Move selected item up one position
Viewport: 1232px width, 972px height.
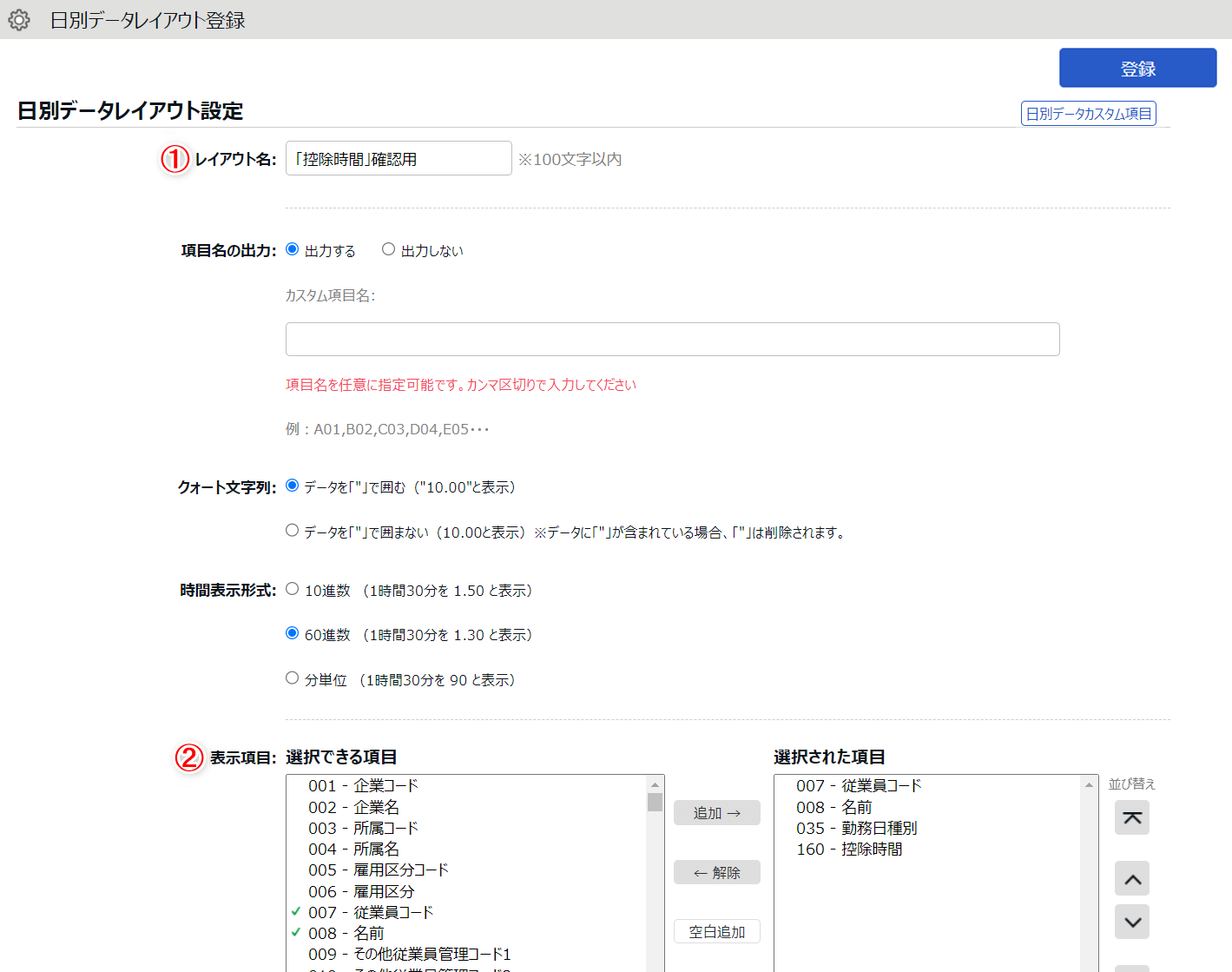pos(1132,878)
